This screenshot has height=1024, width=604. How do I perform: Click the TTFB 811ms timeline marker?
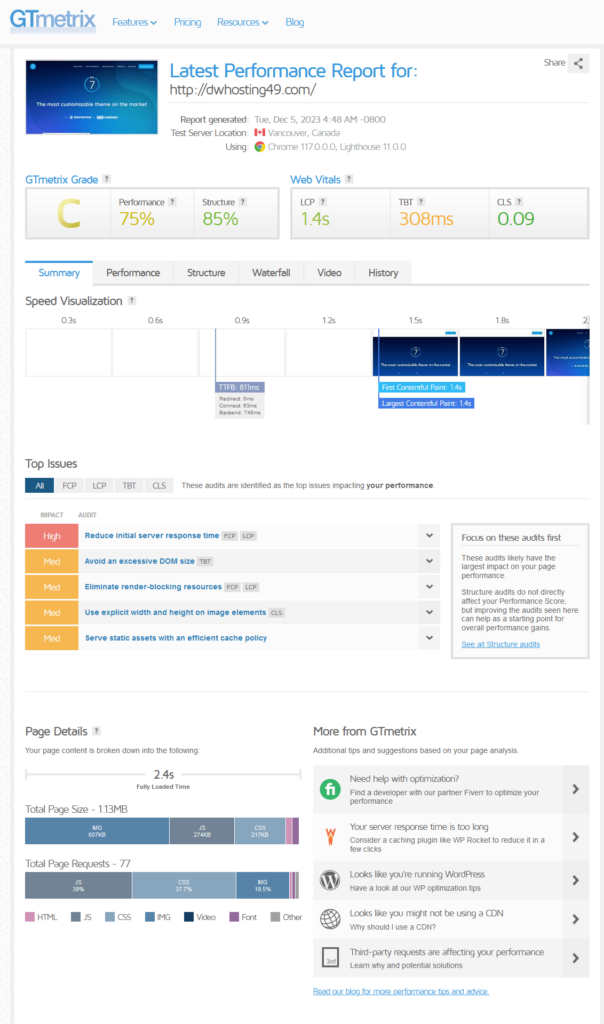pyautogui.click(x=240, y=387)
